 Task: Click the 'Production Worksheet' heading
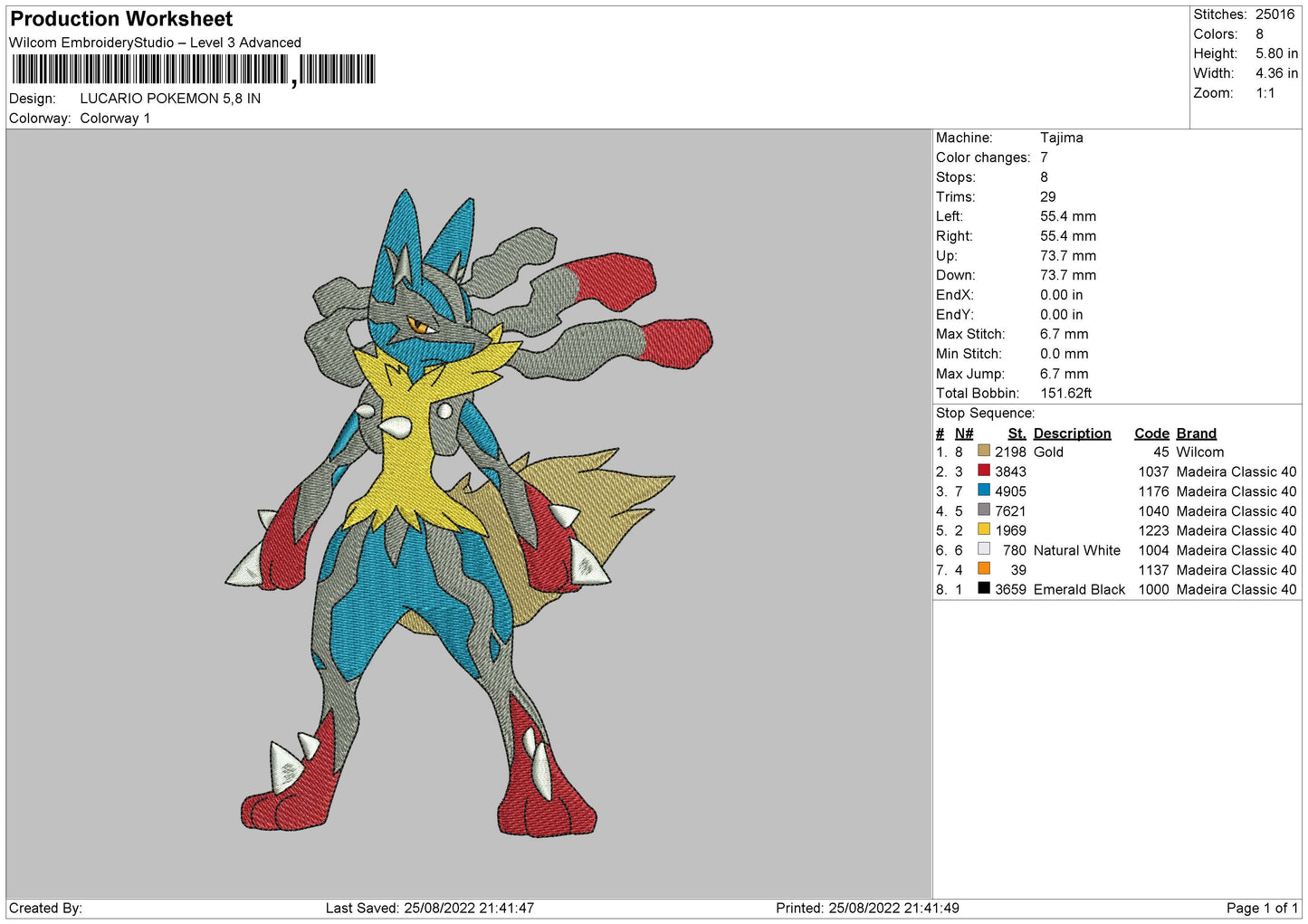(121, 19)
